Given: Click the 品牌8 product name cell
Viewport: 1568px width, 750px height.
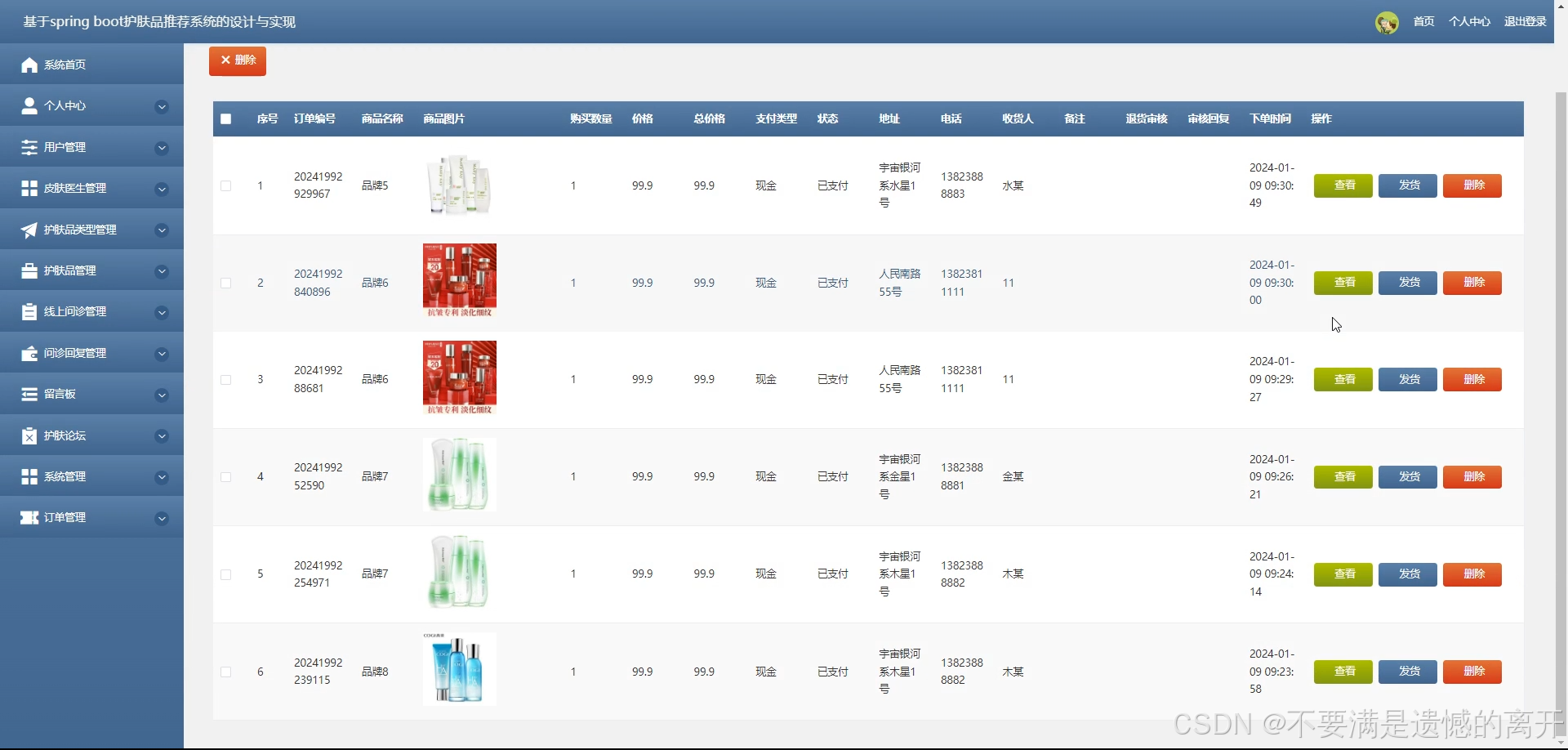Looking at the screenshot, I should [375, 672].
